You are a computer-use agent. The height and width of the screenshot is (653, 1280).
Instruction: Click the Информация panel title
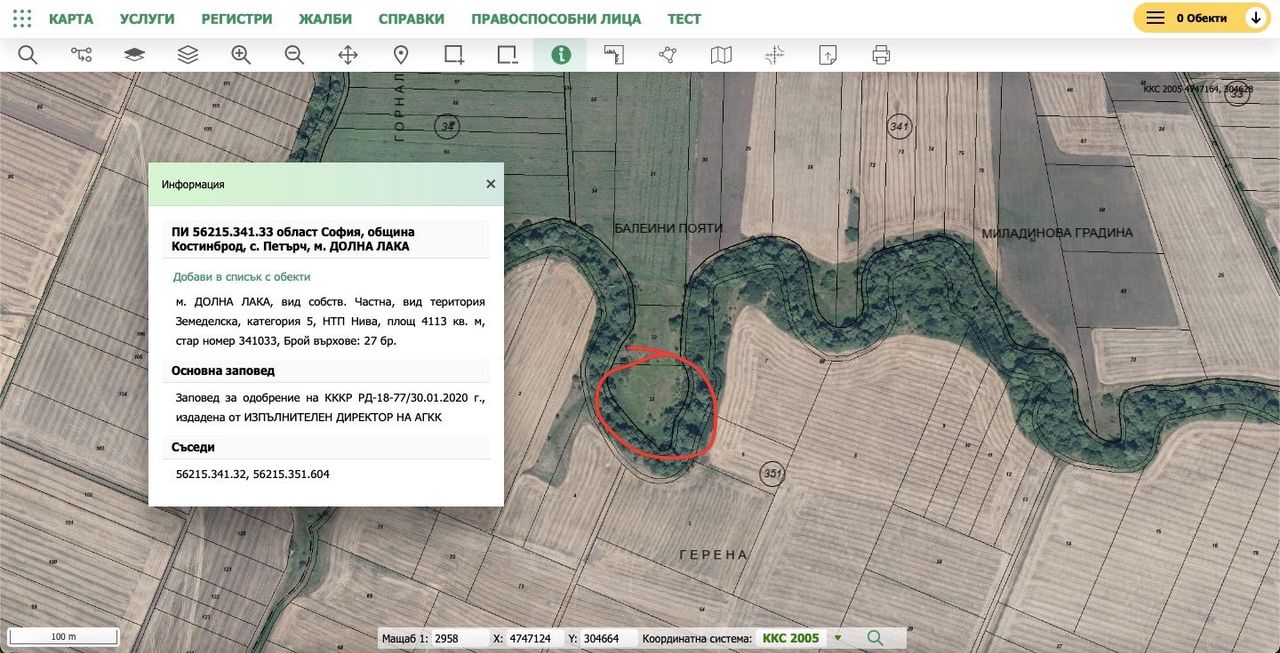coord(193,185)
